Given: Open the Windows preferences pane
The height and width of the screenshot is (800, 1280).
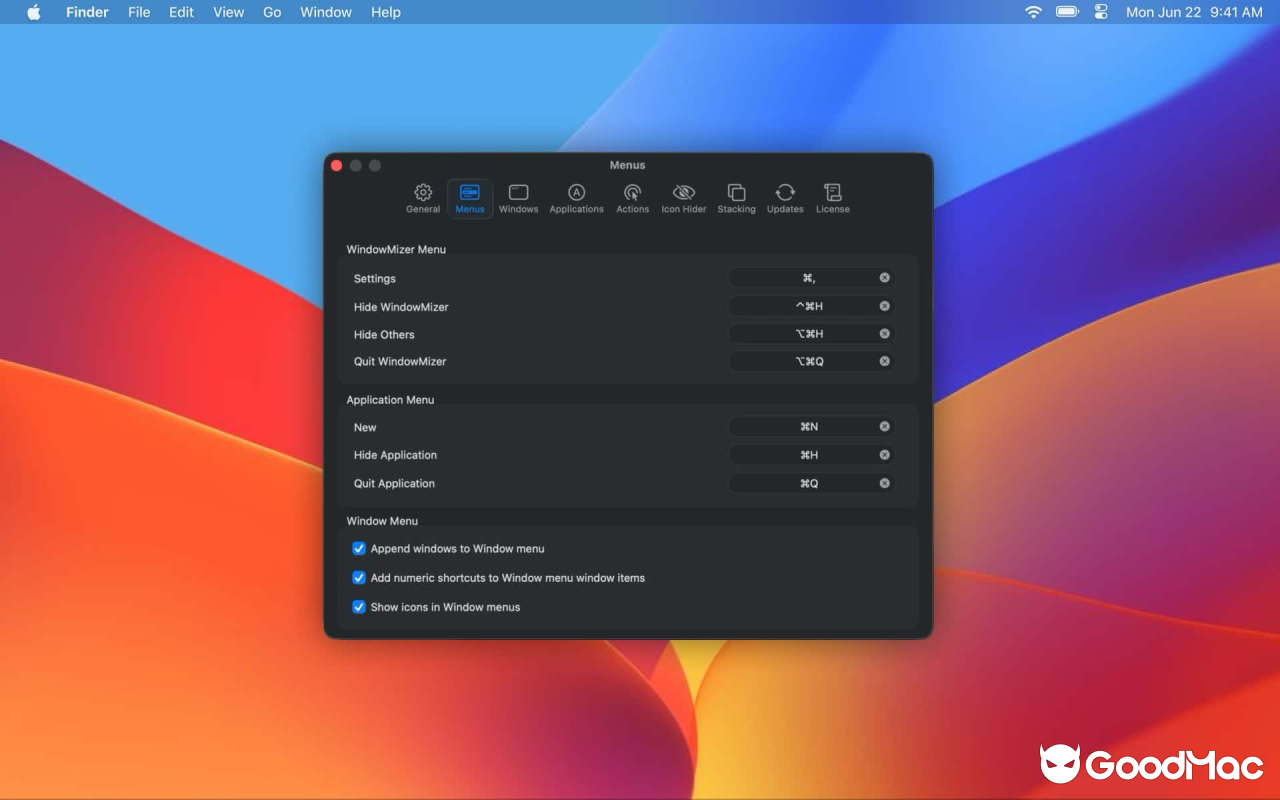Looking at the screenshot, I should (x=518, y=198).
